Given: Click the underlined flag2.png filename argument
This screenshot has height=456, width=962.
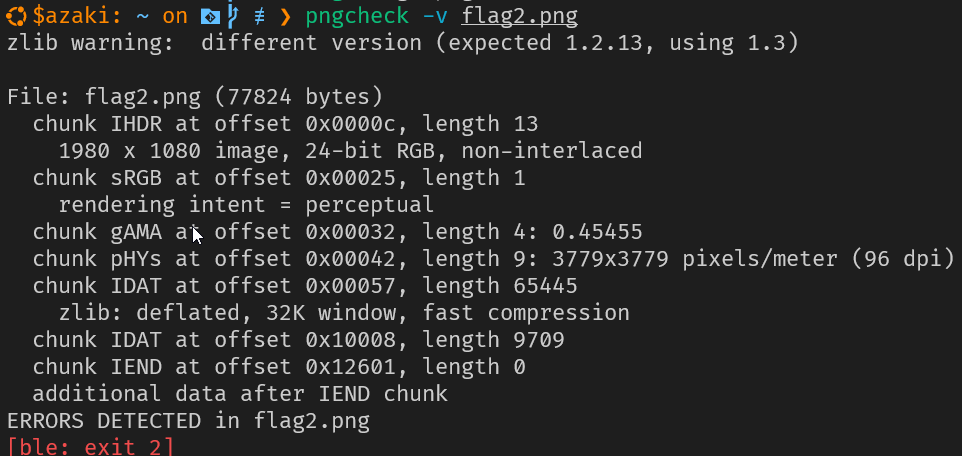Looking at the screenshot, I should 520,17.
